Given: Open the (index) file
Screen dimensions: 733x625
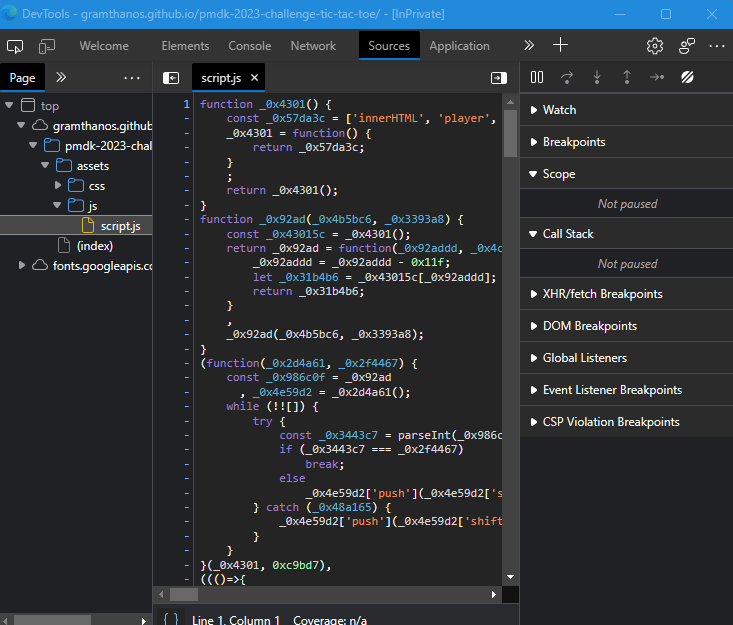Looking at the screenshot, I should point(95,245).
